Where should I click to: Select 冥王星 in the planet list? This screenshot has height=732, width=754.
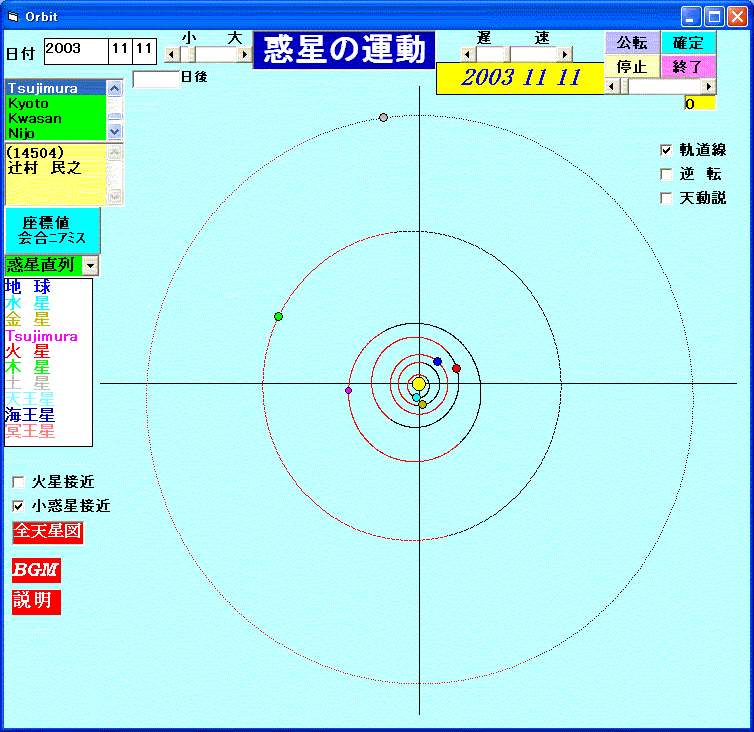pyautogui.click(x=30, y=431)
